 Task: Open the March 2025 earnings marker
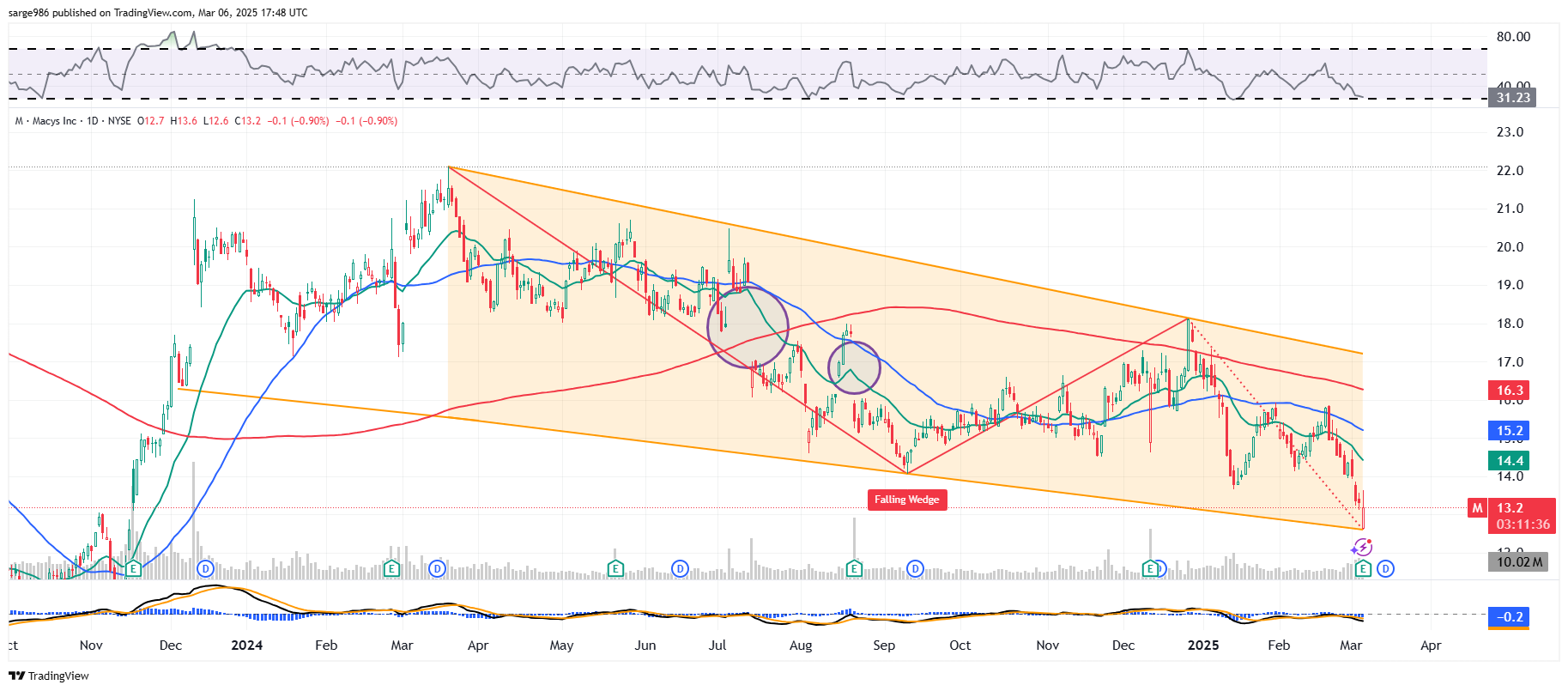1363,568
